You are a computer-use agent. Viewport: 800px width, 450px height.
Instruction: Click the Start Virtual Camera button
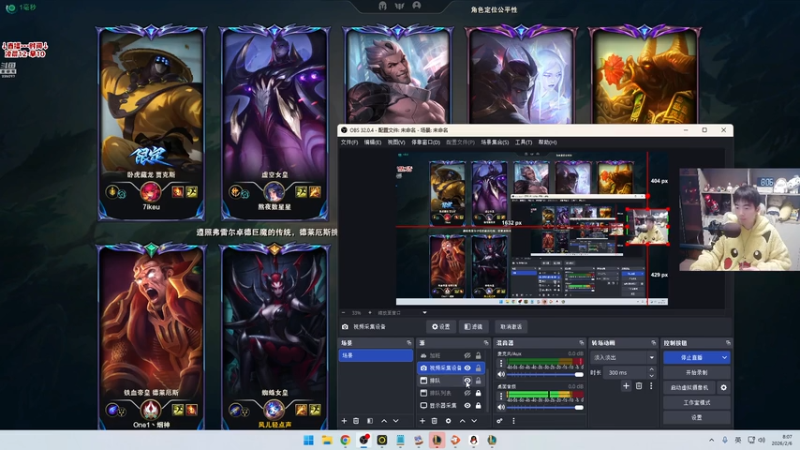coord(689,388)
